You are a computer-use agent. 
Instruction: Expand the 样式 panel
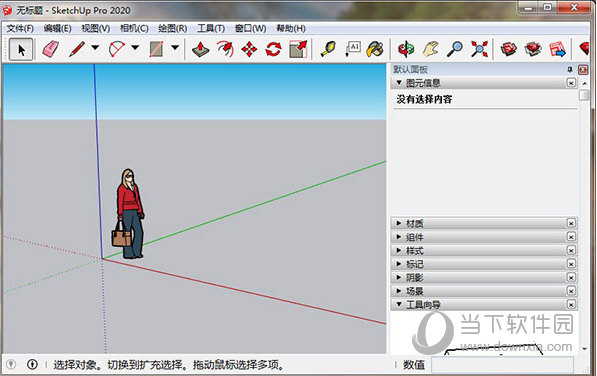[399, 250]
